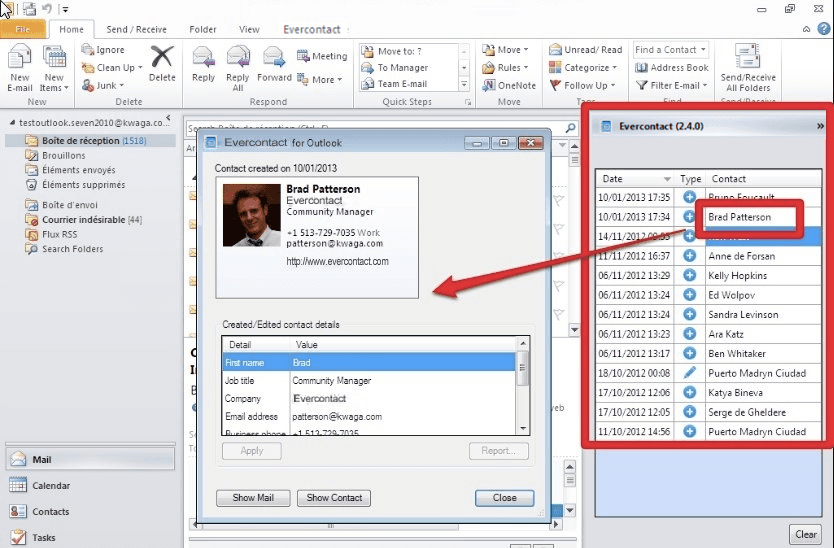Click Show Mail in Evercontact dialog
The image size is (834, 548).
[x=253, y=497]
